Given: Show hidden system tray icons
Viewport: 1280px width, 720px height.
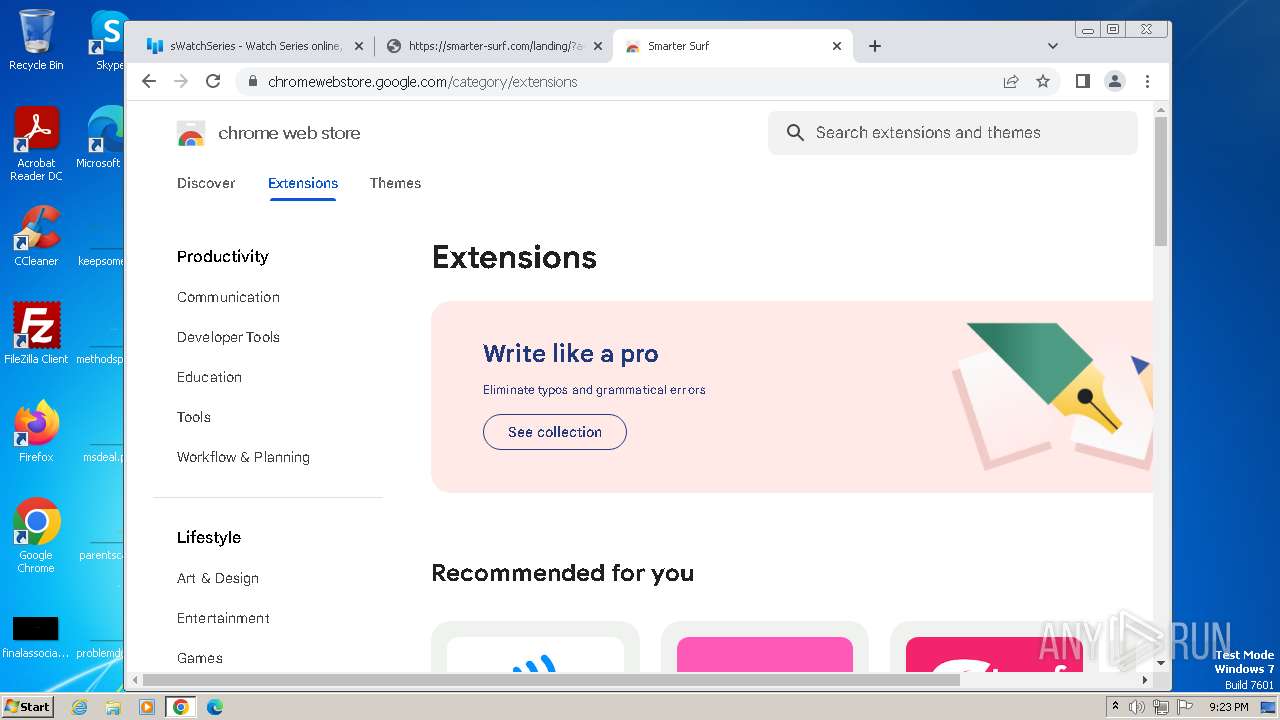Looking at the screenshot, I should (1115, 707).
